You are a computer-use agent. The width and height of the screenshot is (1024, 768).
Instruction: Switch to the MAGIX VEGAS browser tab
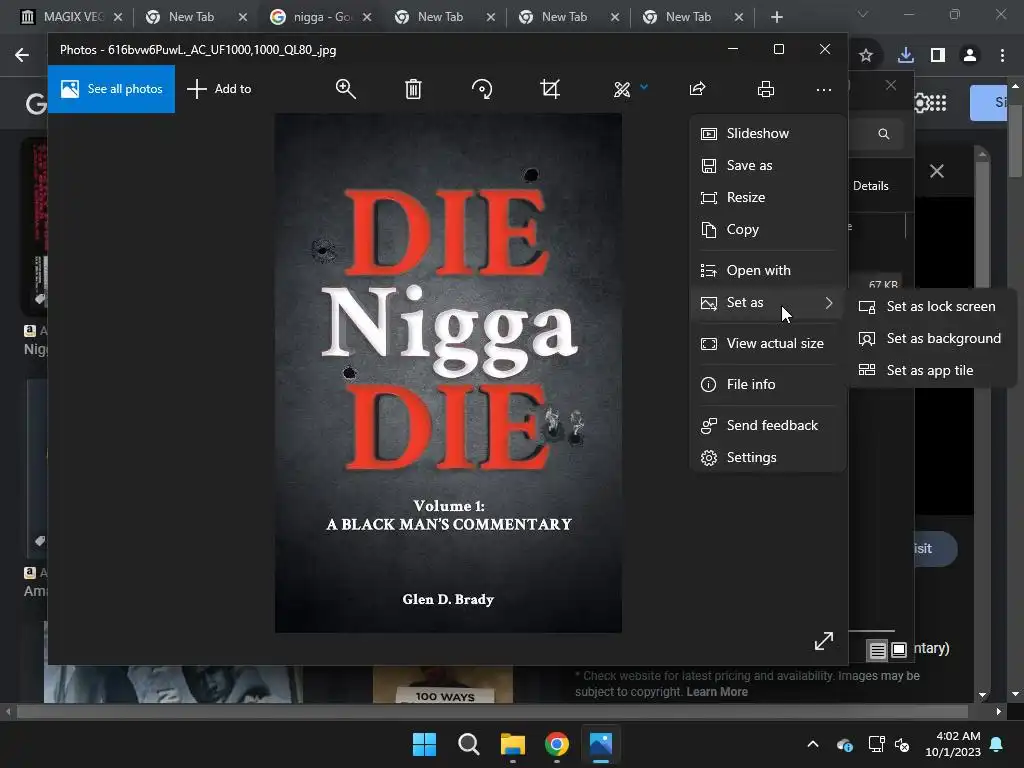pos(71,17)
